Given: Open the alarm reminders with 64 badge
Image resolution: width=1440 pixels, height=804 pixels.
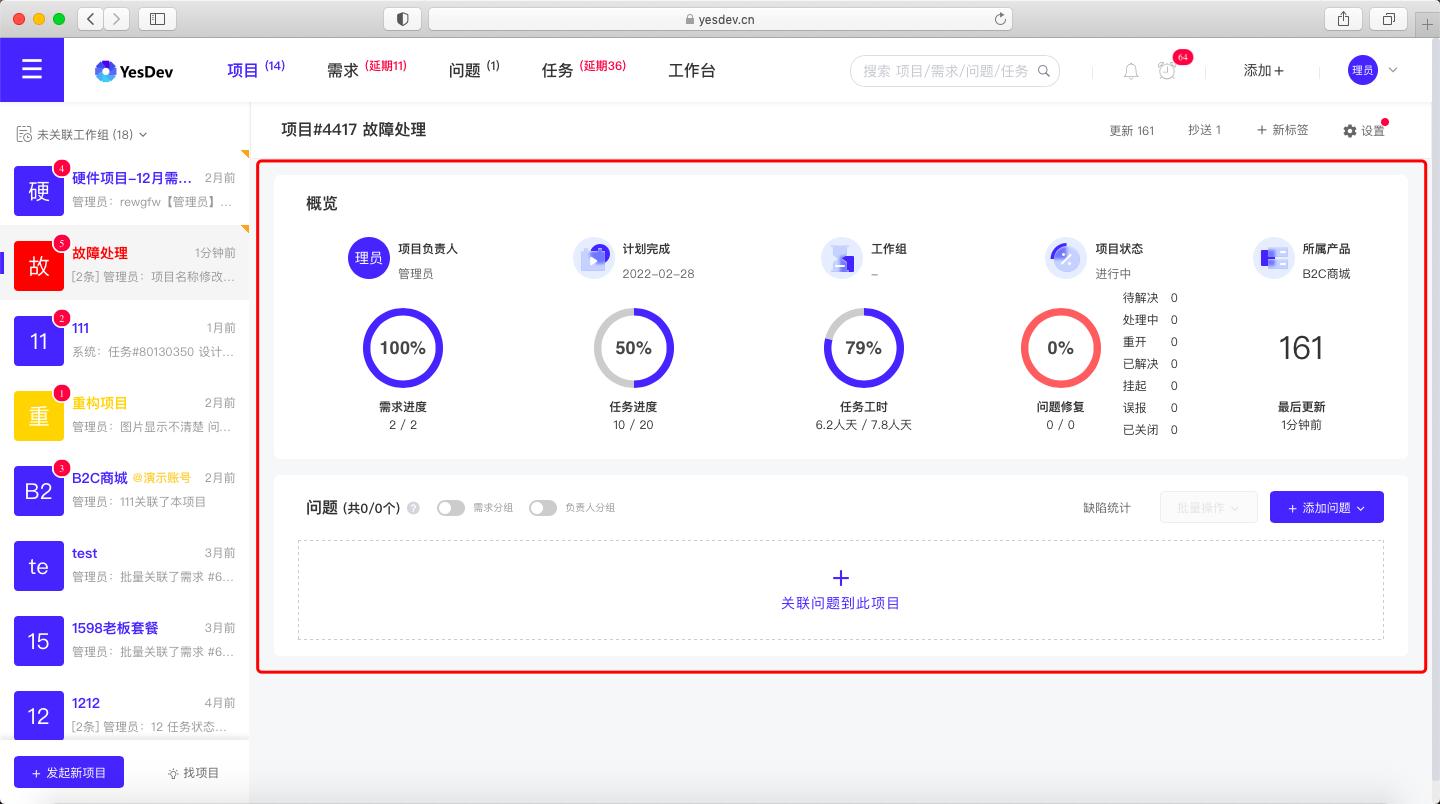Looking at the screenshot, I should coord(1167,71).
